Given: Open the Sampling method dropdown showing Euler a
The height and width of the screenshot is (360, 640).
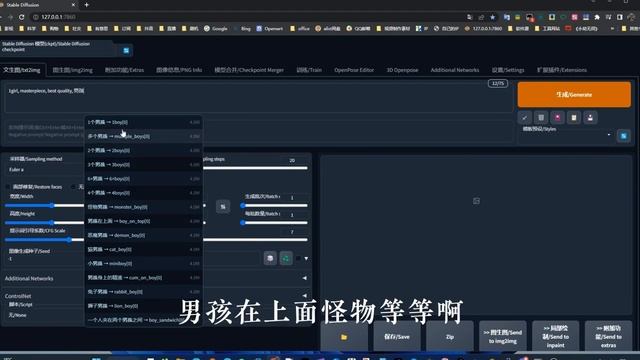Looking at the screenshot, I should pyautogui.click(x=45, y=169).
